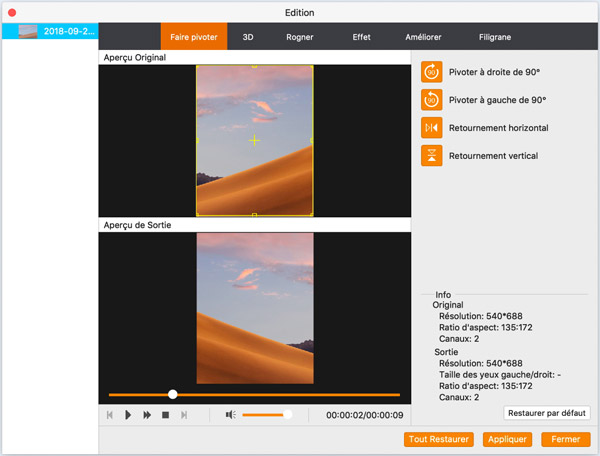The image size is (600, 456).
Task: Click the vertical flip icon
Action: (x=432, y=156)
